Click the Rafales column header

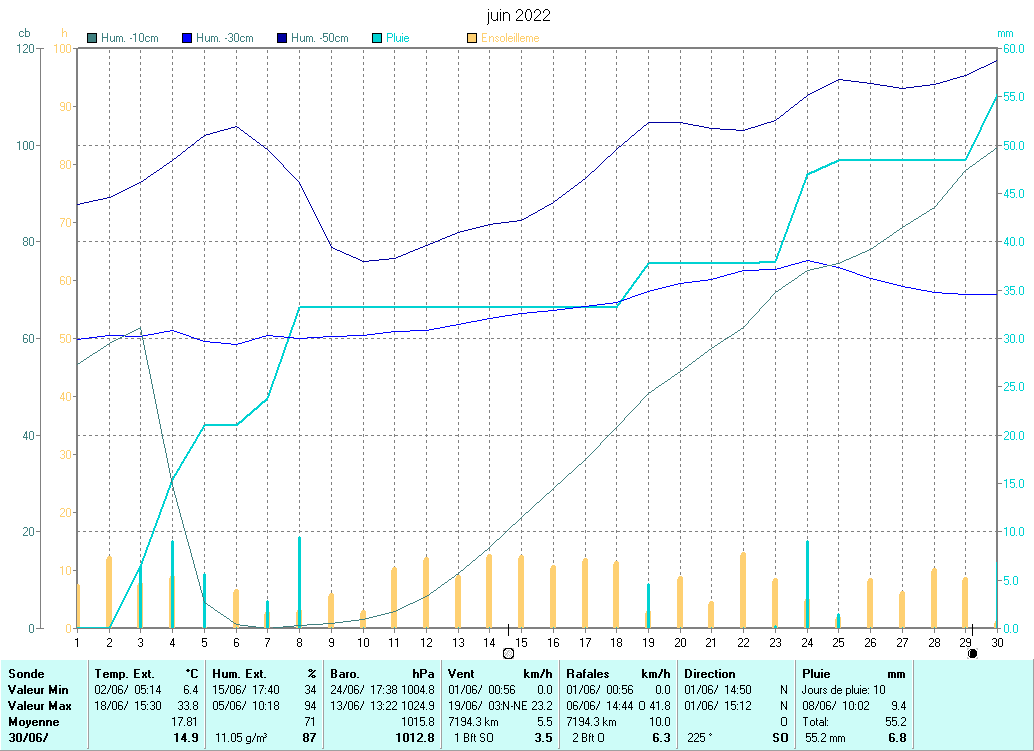588,674
